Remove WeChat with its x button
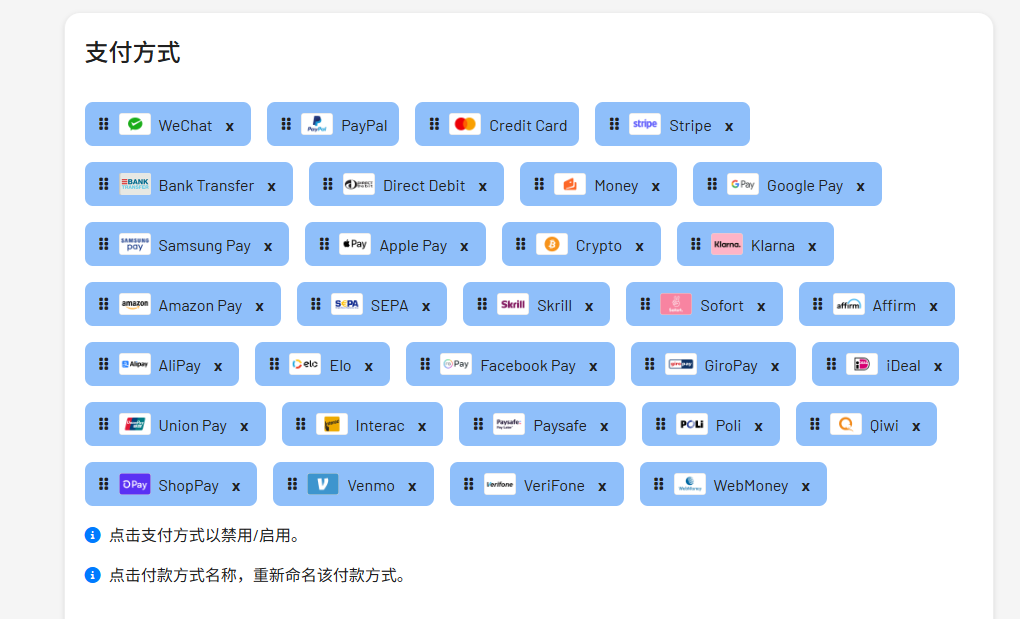1020x619 pixels. point(230,127)
